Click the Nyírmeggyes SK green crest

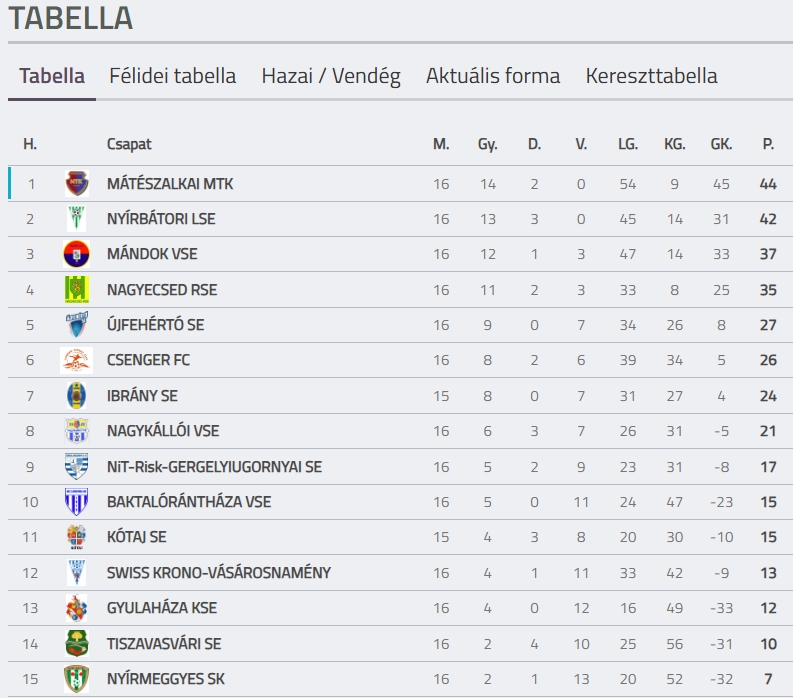[x=77, y=679]
